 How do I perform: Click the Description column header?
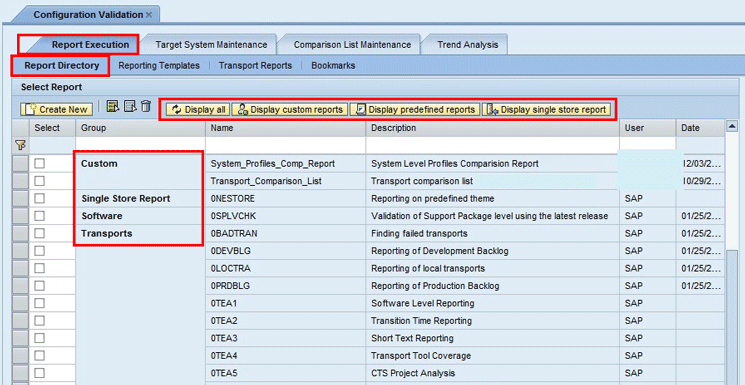click(x=493, y=128)
